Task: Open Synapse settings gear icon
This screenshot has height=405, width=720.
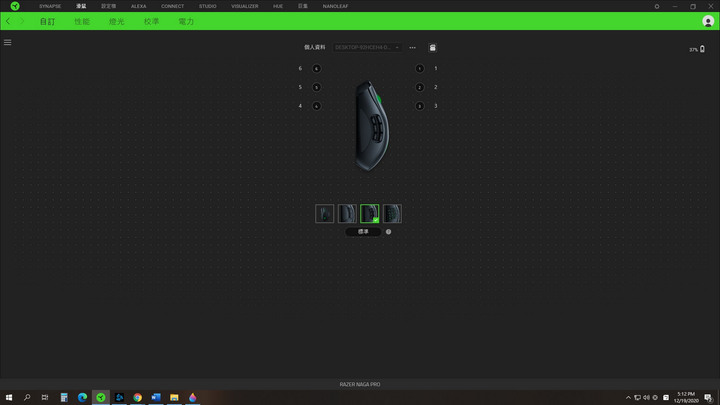Action: (x=657, y=6)
